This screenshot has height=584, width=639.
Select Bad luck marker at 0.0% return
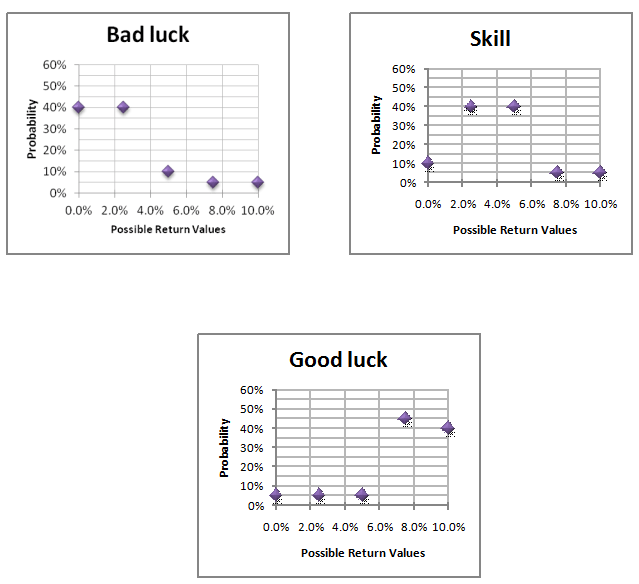coord(78,107)
